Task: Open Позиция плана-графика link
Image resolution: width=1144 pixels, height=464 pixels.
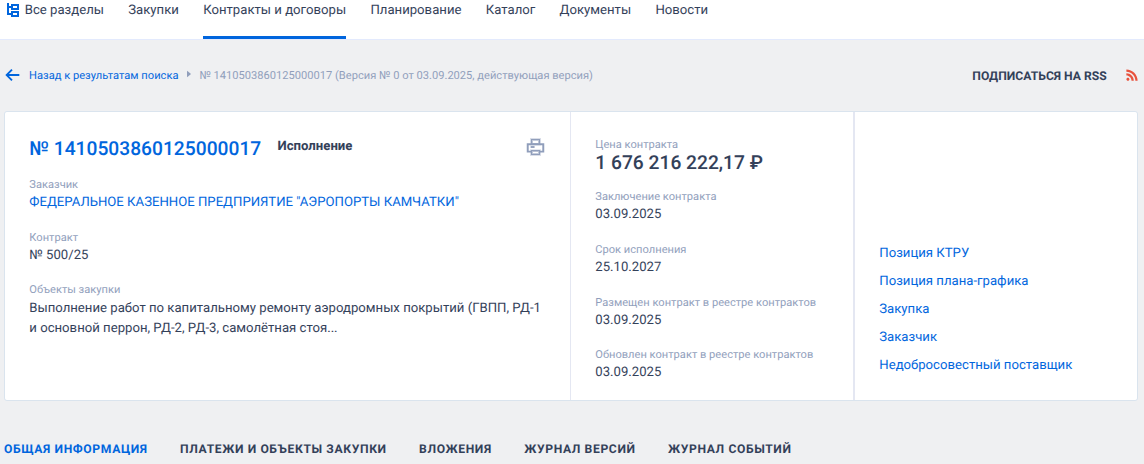Action: 954,281
